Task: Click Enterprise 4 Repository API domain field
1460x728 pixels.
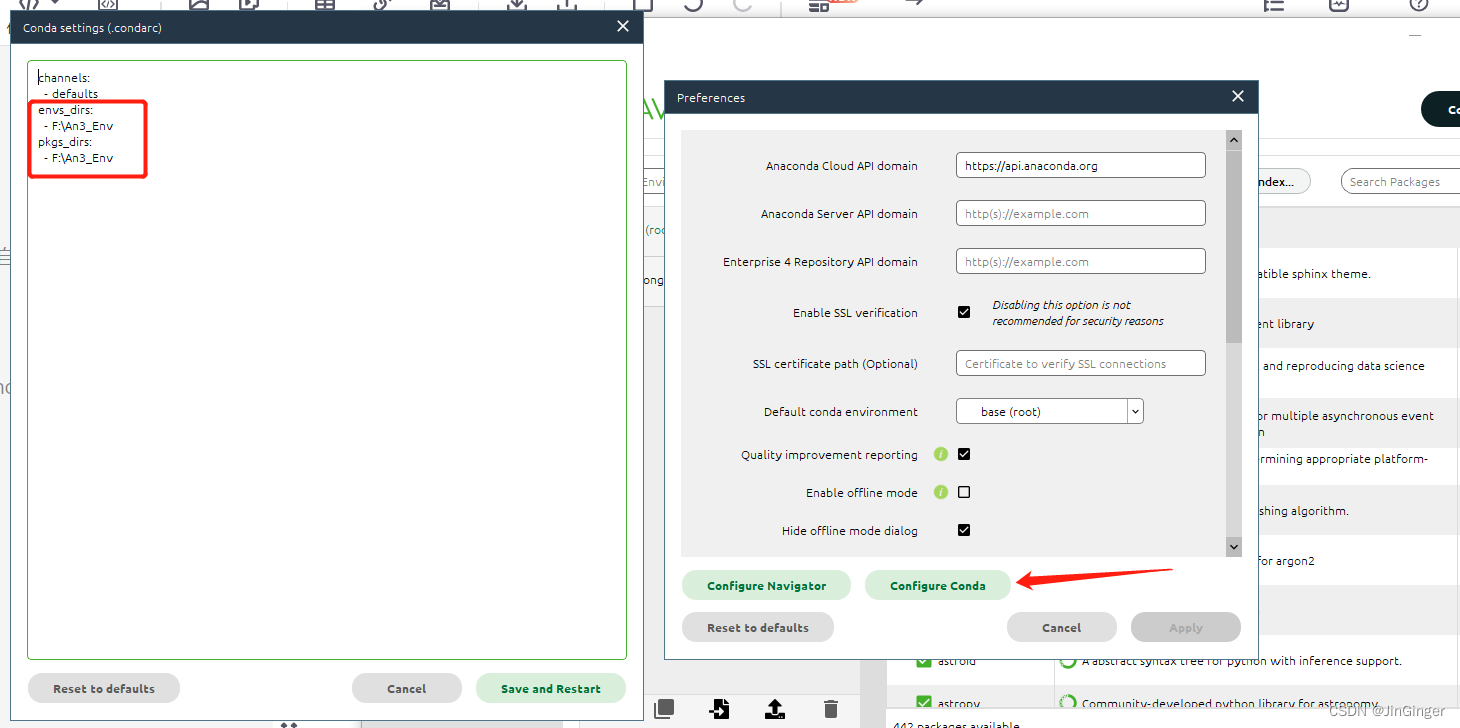Action: coord(1080,261)
